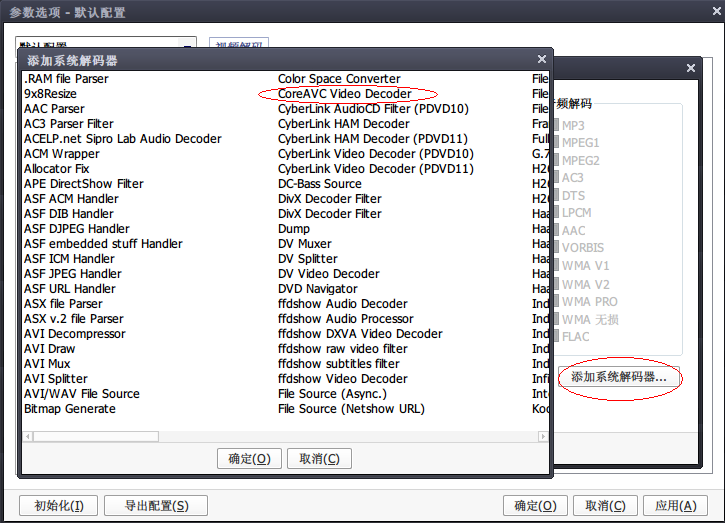This screenshot has height=523, width=725.
Task: Select AVI Mux entry
Action: pyautogui.click(x=47, y=364)
